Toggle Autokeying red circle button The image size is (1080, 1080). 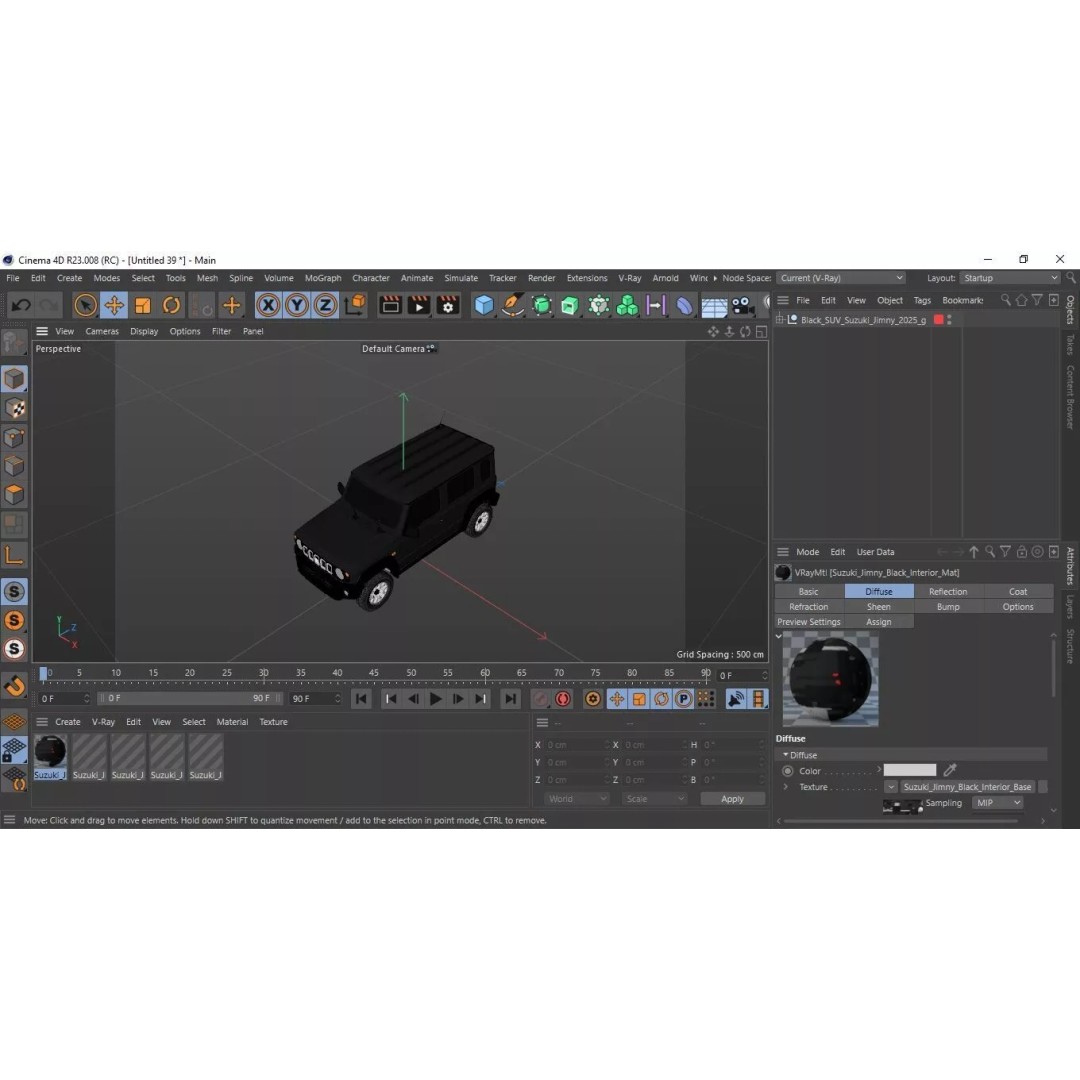563,699
